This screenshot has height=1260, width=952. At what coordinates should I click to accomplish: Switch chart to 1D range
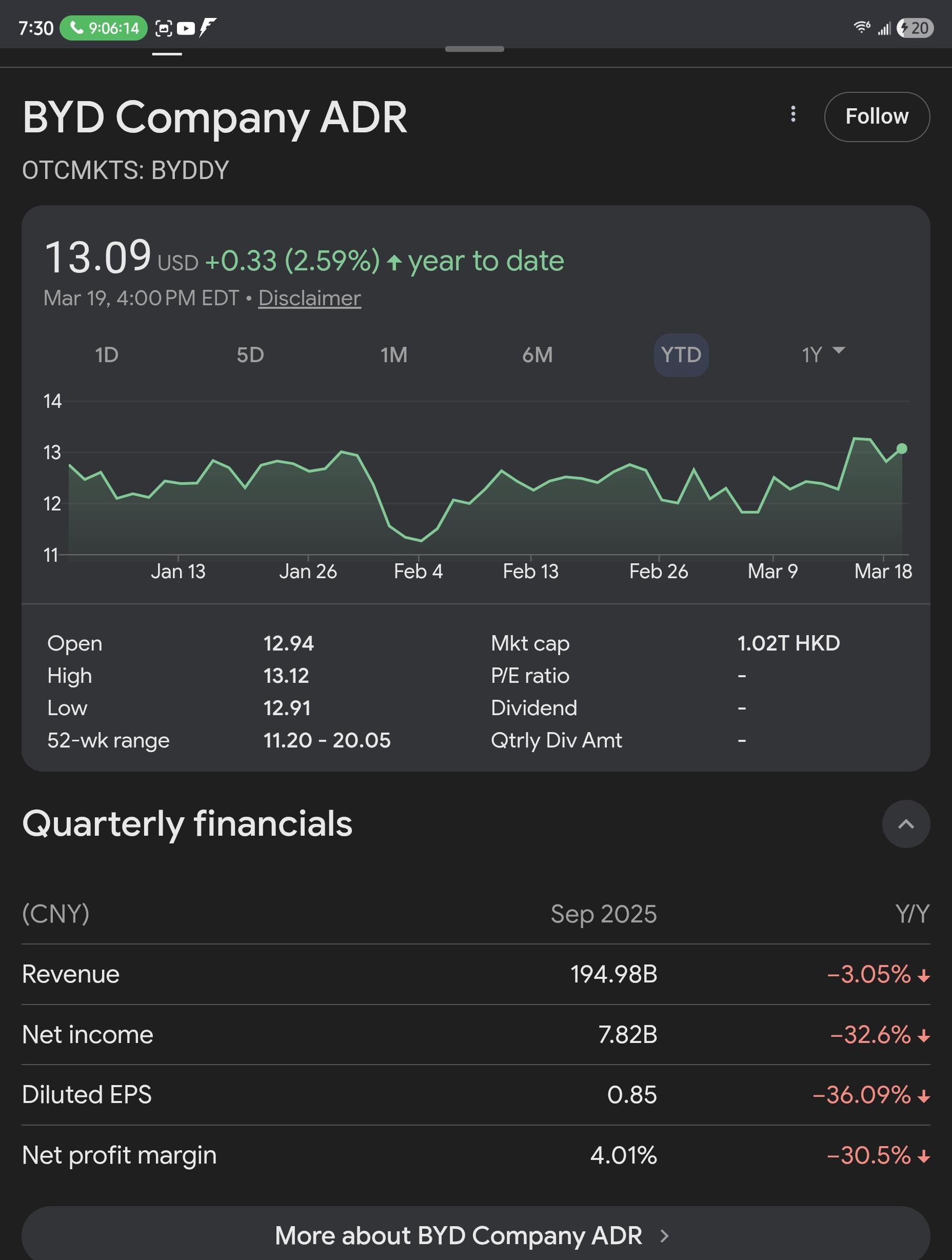(x=107, y=355)
